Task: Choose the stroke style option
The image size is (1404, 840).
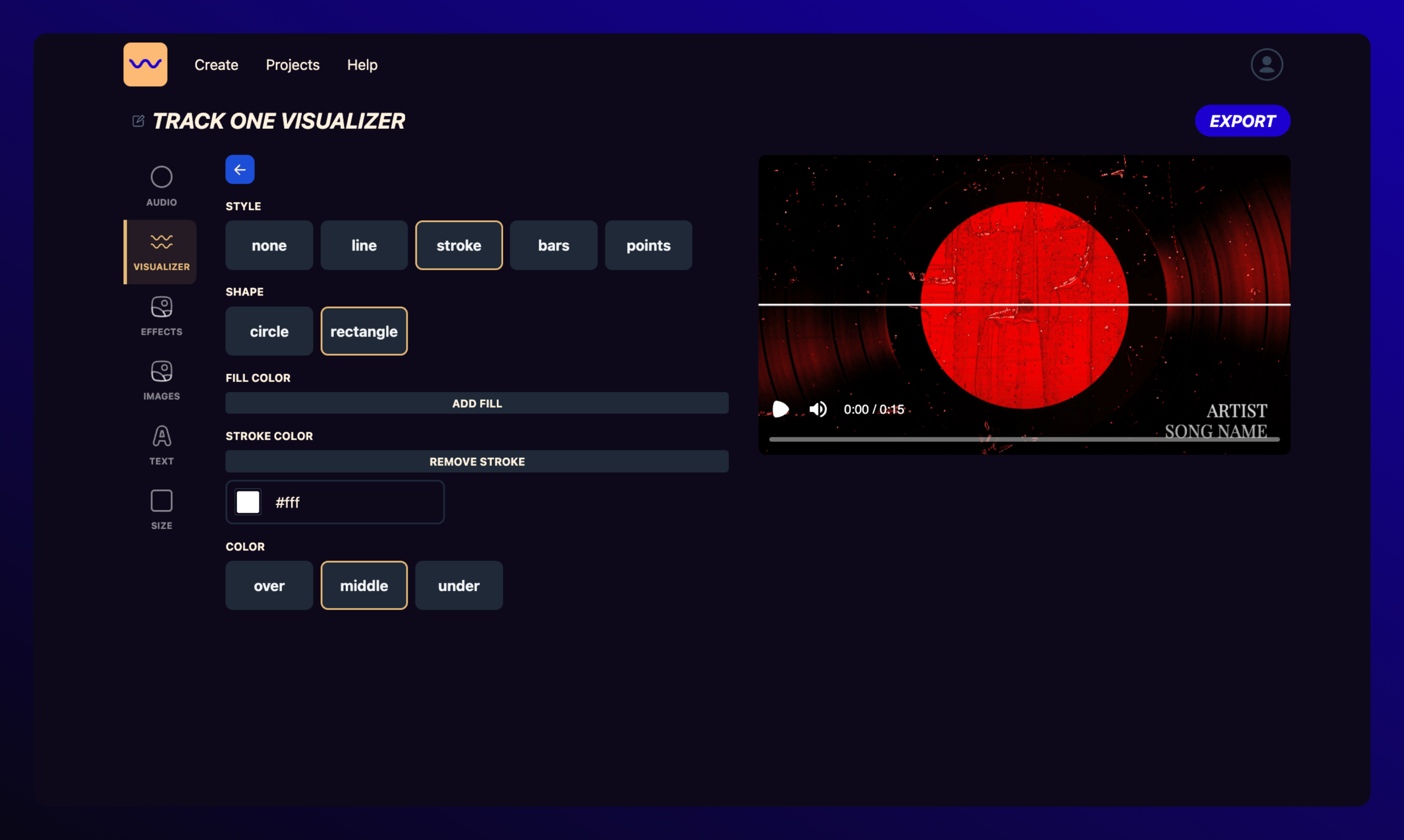Action: pyautogui.click(x=459, y=246)
